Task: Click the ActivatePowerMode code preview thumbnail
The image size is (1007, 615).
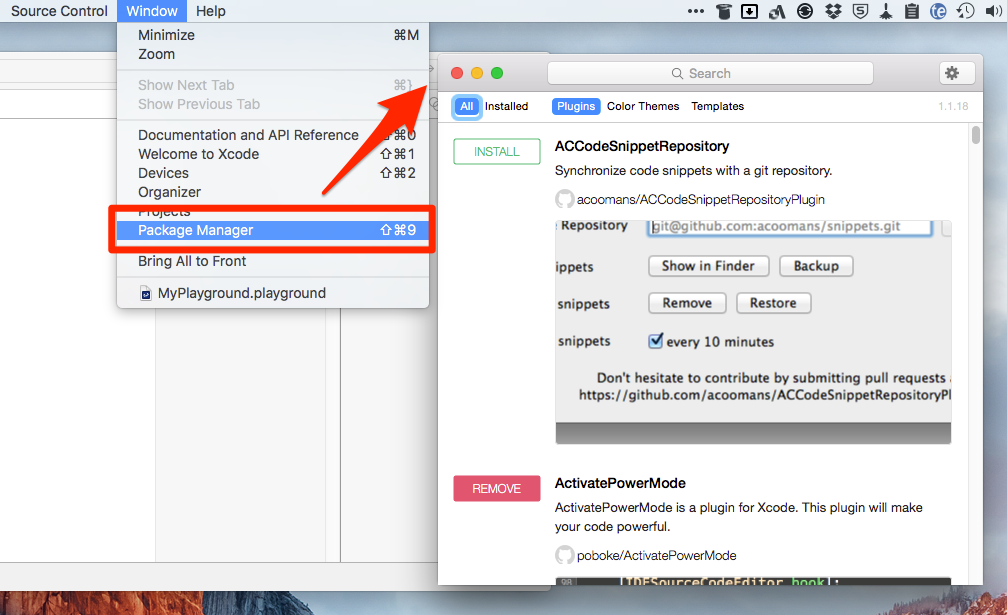Action: (x=753, y=581)
